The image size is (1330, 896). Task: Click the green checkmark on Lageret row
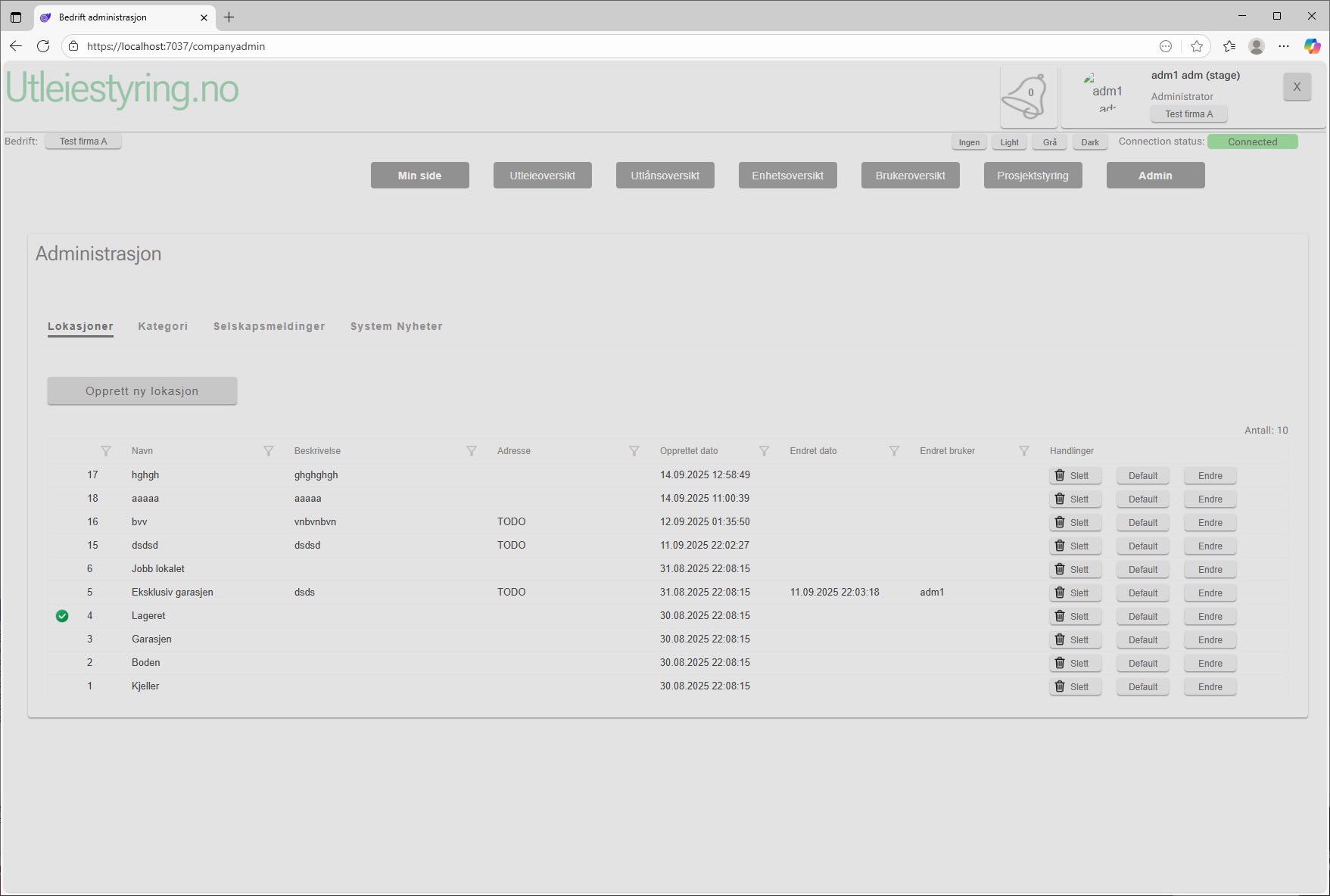(62, 616)
